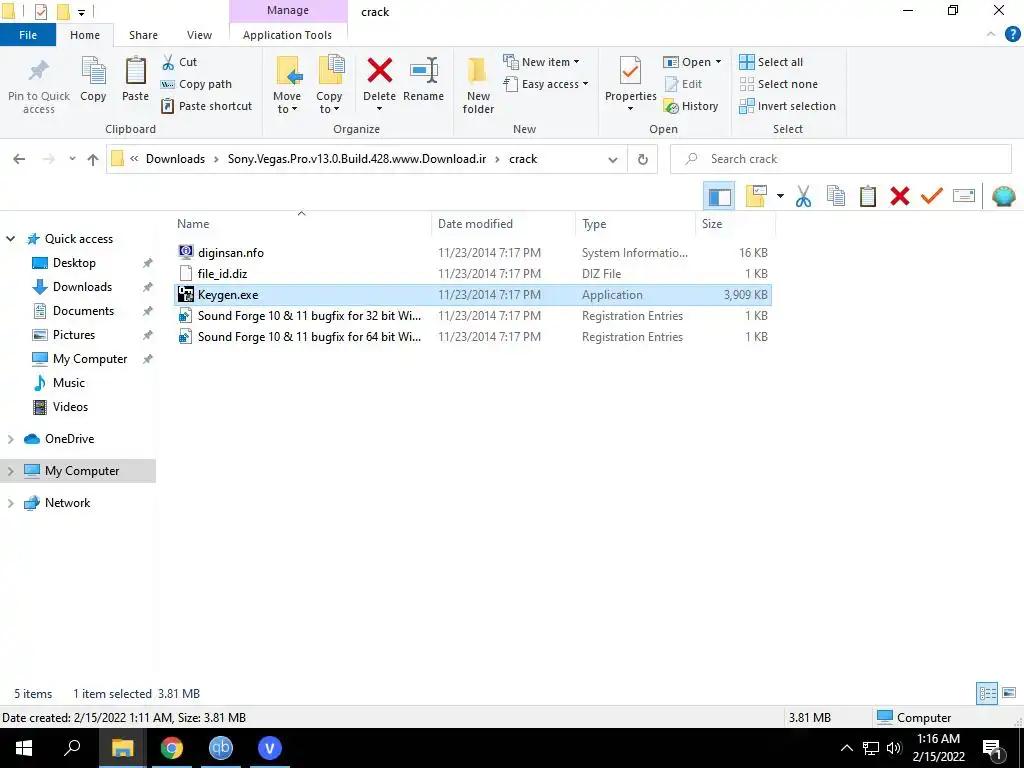Select the file_id.diz file
1024x768 pixels.
[x=473, y=274]
